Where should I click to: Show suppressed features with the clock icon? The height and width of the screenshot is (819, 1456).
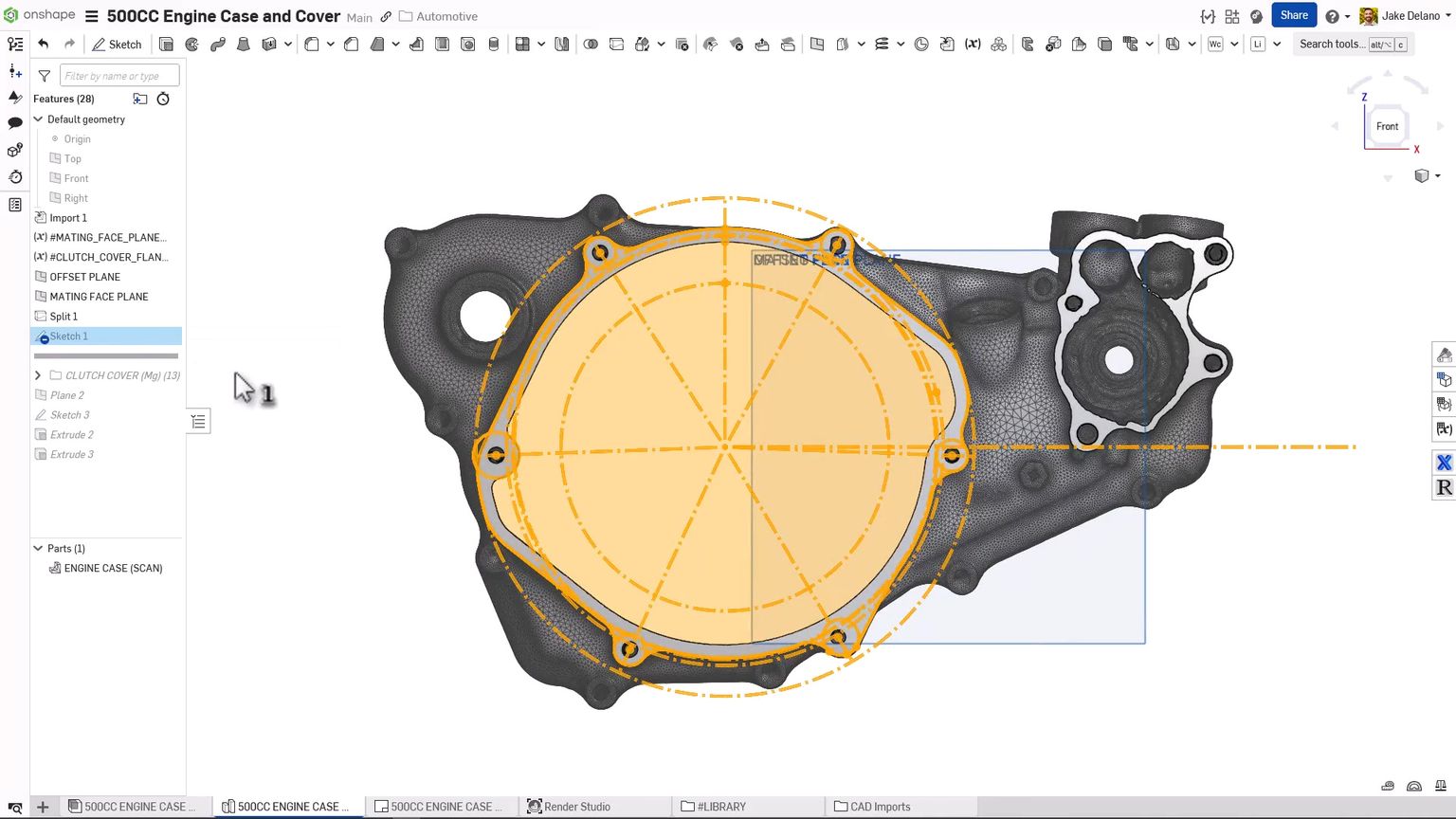[163, 99]
